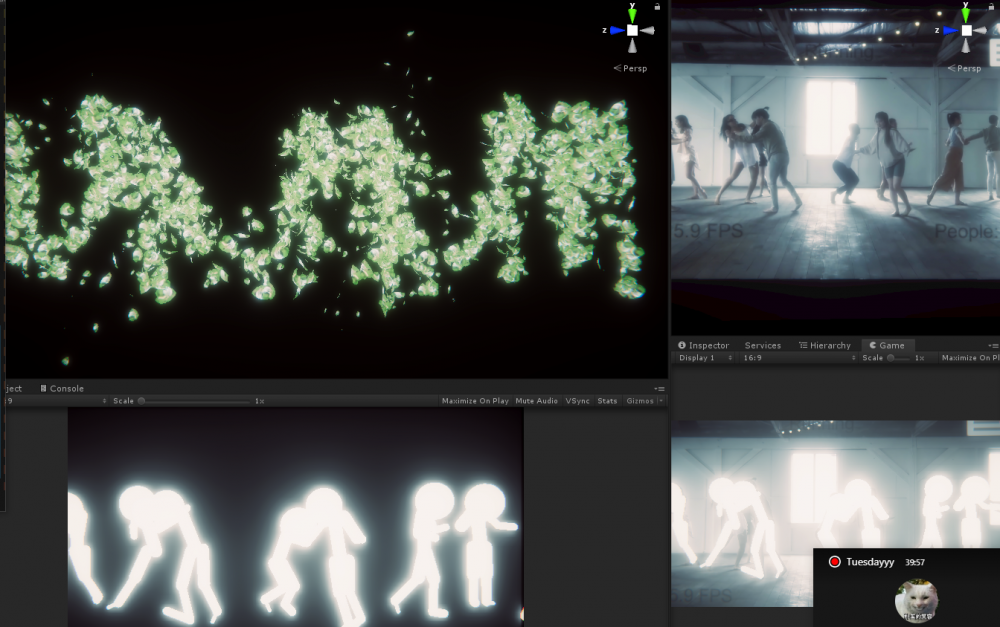
Task: Open the Services tab
Action: pos(763,345)
